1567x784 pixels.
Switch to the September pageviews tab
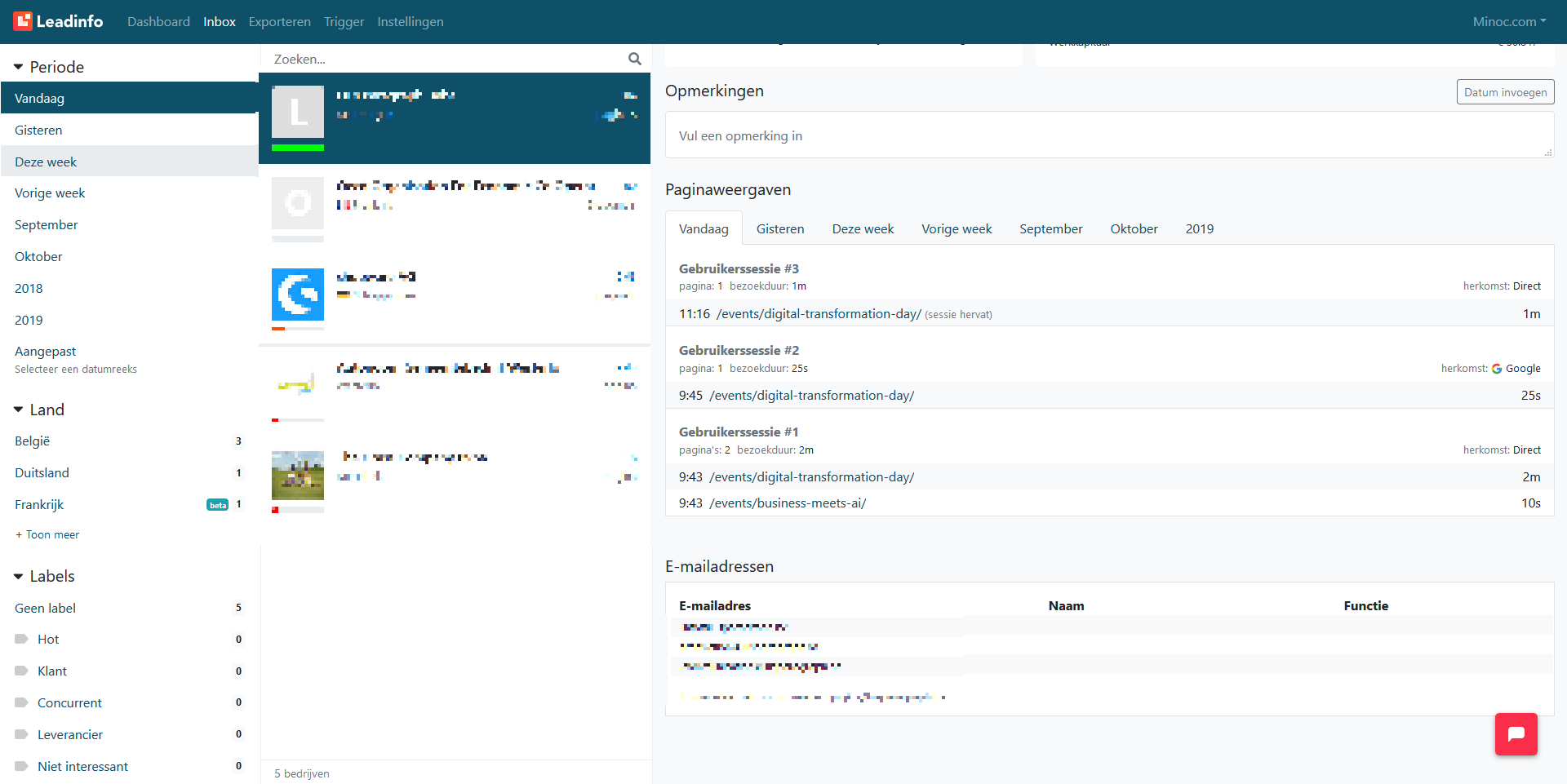click(x=1050, y=228)
